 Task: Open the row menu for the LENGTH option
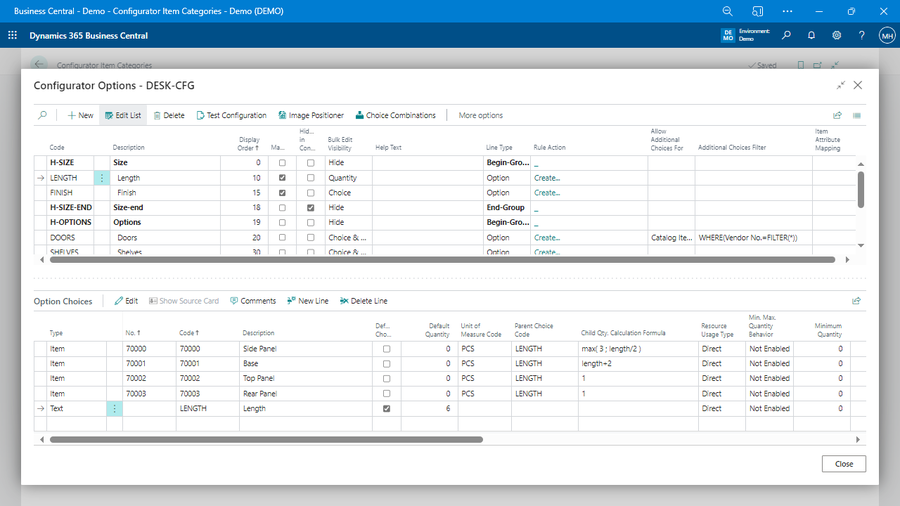[102, 178]
